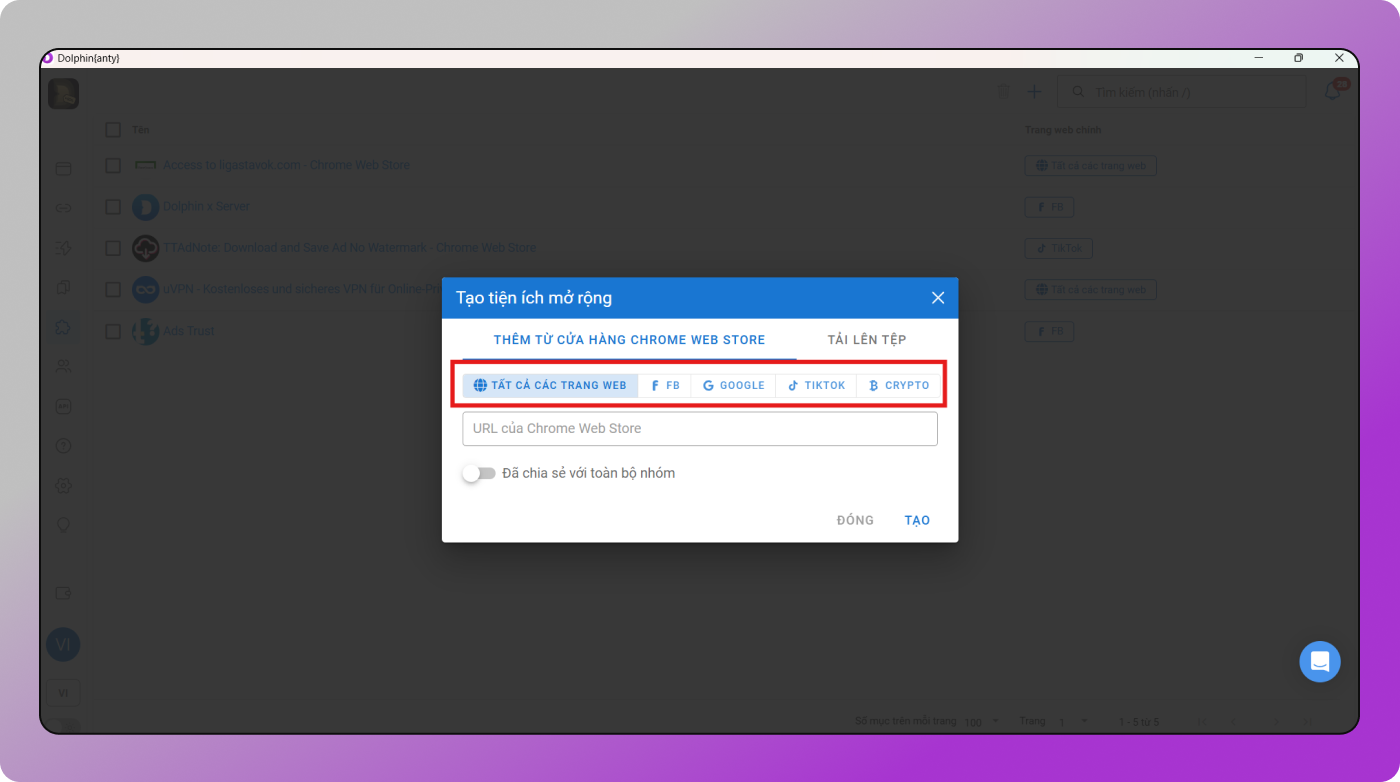Screen dimensions: 1400x782
Task: Toggle the share with whole team switch
Action: tap(479, 473)
